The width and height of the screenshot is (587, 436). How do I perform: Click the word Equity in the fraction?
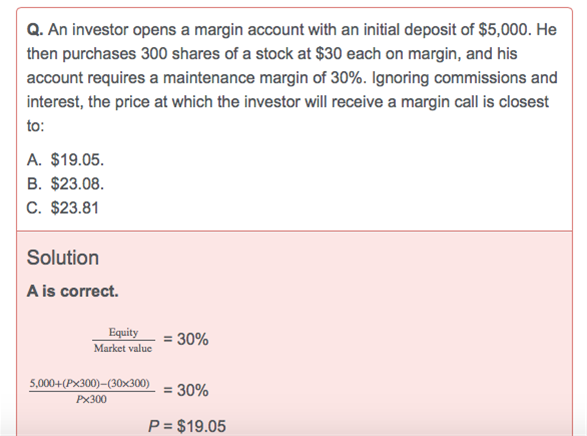point(123,332)
